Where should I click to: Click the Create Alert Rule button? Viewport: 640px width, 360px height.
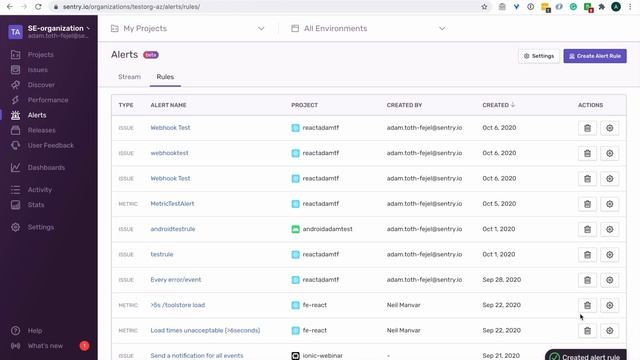point(595,56)
